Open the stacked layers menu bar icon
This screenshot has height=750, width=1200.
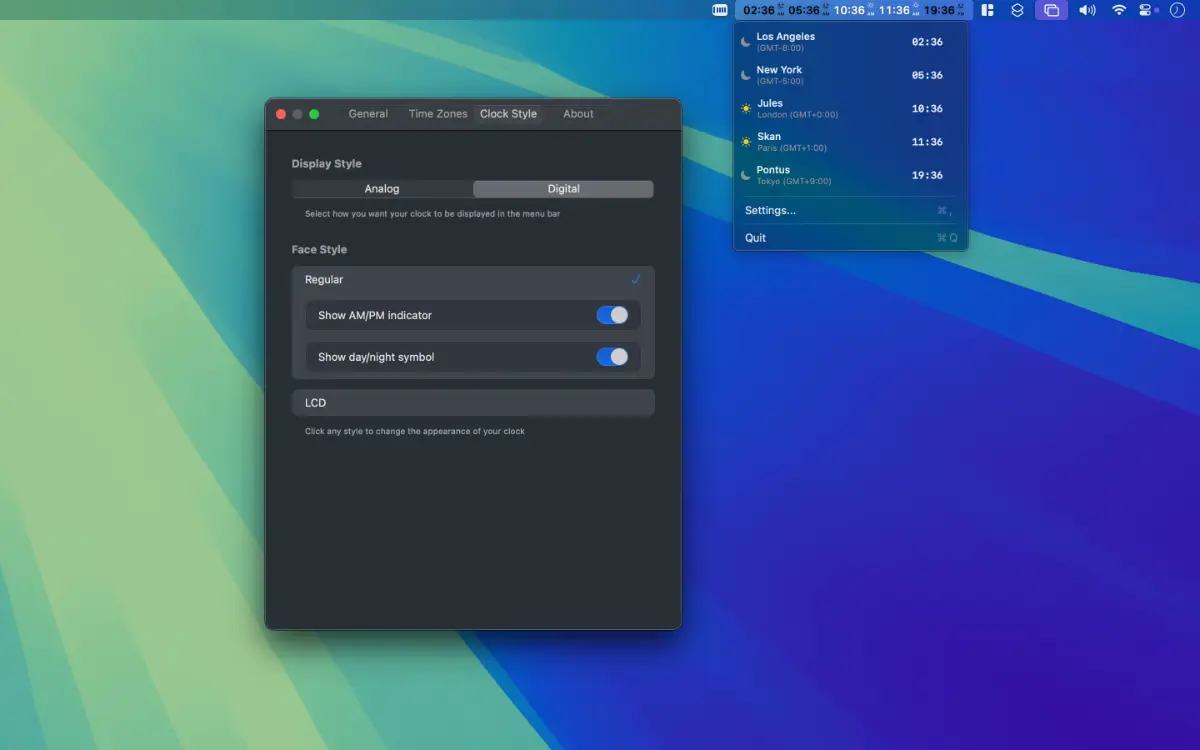[x=1017, y=10]
